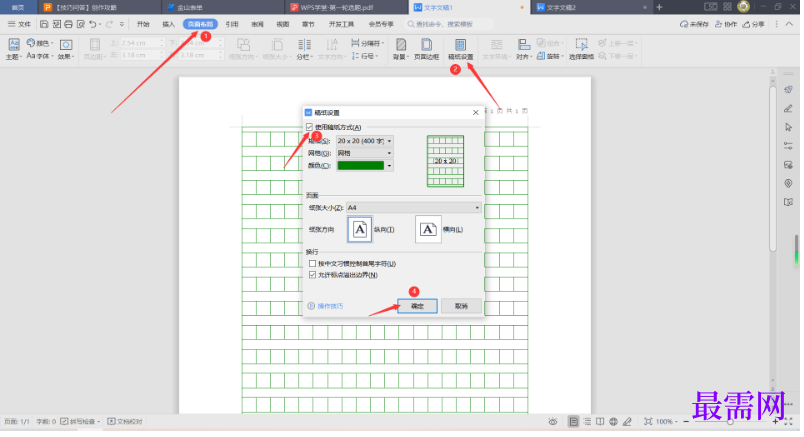Click the 分享 share button
804x437 pixels.
tap(753, 24)
